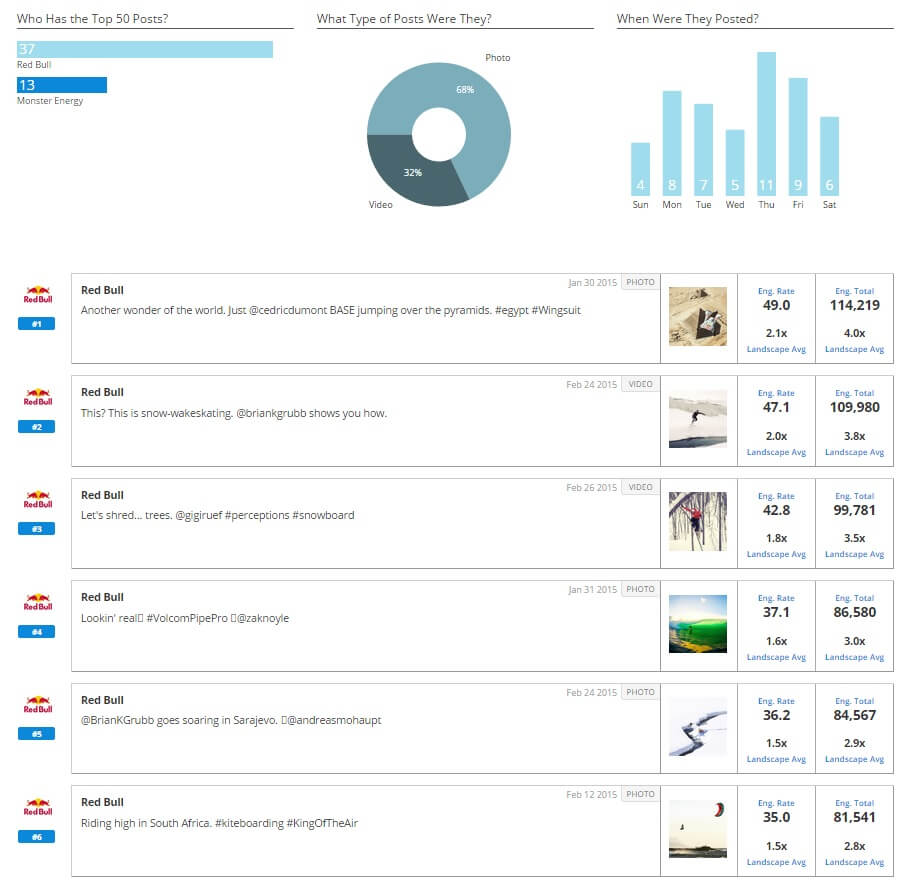Click the 'Who Has the Top 50 Posts?' heading

(93, 19)
